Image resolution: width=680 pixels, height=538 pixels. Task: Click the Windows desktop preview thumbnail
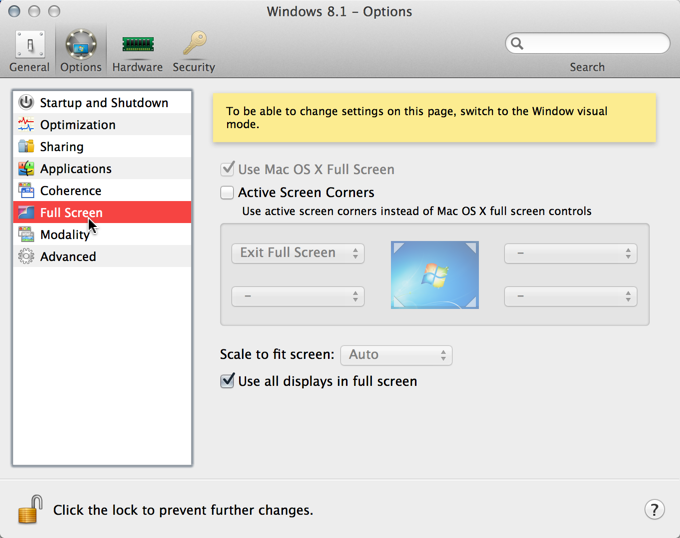point(435,275)
